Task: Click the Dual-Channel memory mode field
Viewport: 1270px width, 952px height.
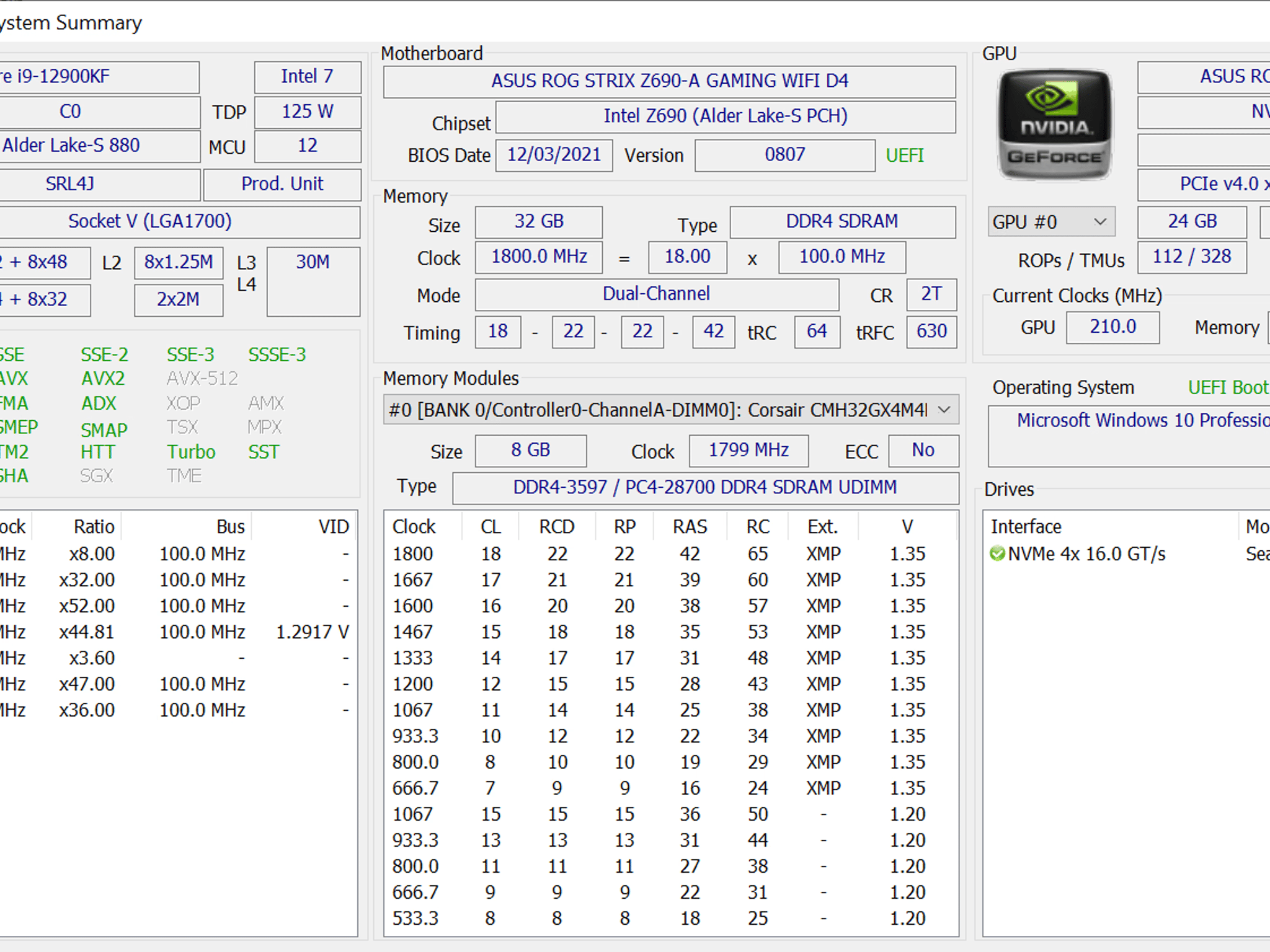Action: [x=657, y=294]
